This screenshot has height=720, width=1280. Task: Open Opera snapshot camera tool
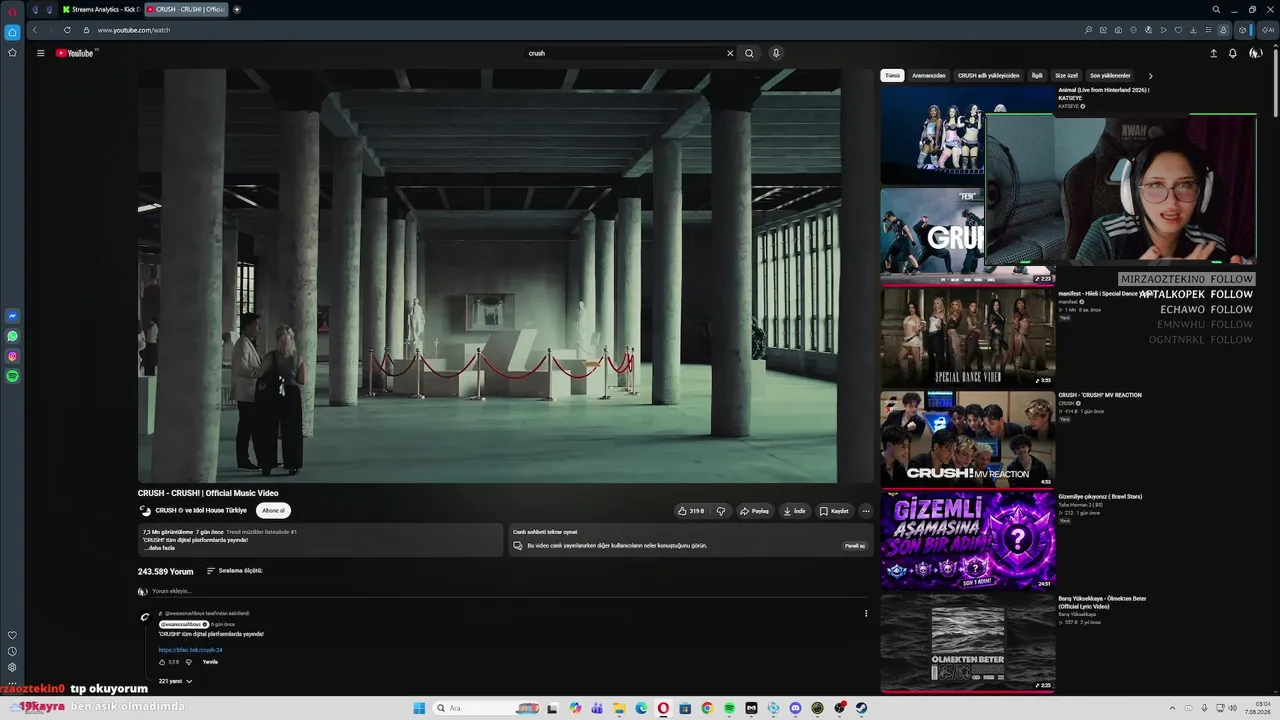1118,30
